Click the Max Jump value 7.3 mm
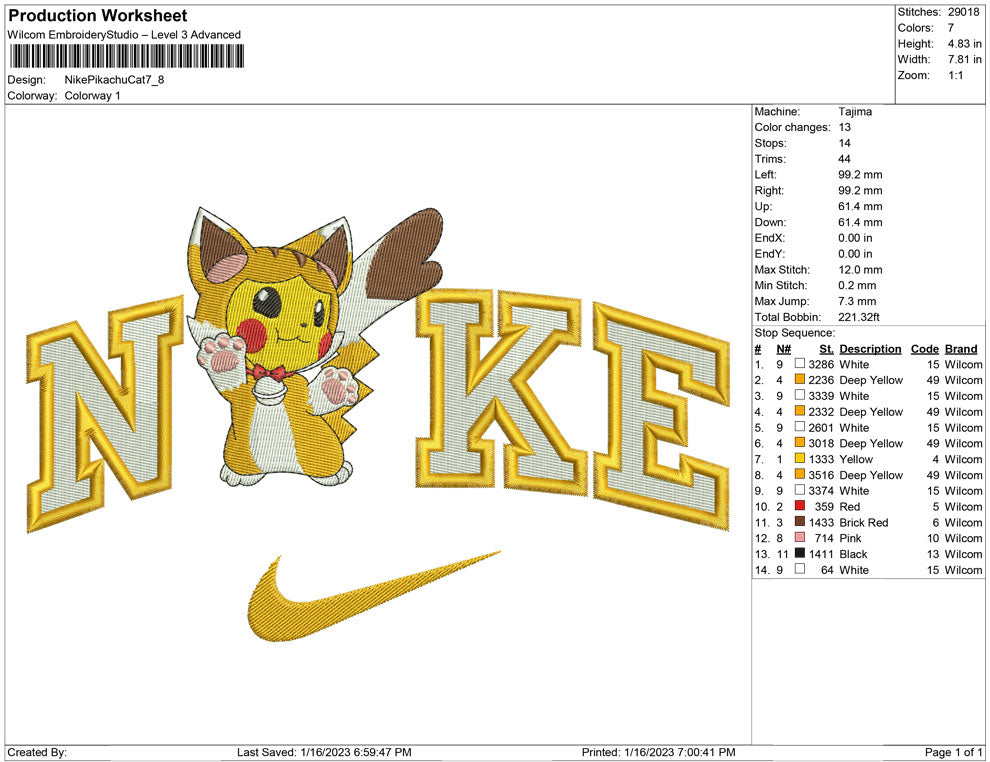 (x=857, y=301)
